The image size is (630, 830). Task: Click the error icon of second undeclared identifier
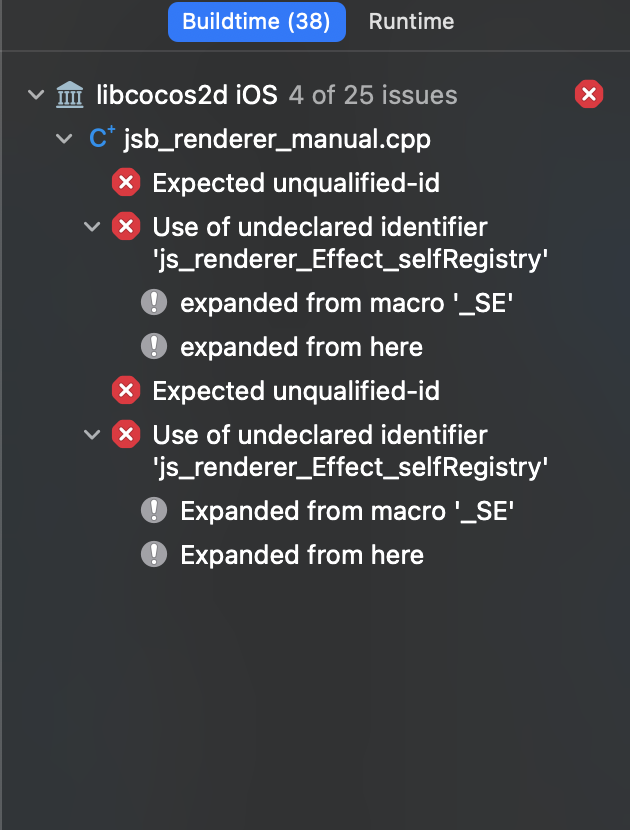coord(125,434)
